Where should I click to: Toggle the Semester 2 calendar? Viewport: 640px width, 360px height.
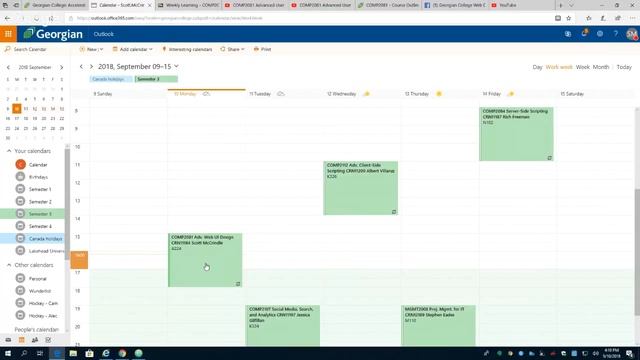(x=20, y=201)
